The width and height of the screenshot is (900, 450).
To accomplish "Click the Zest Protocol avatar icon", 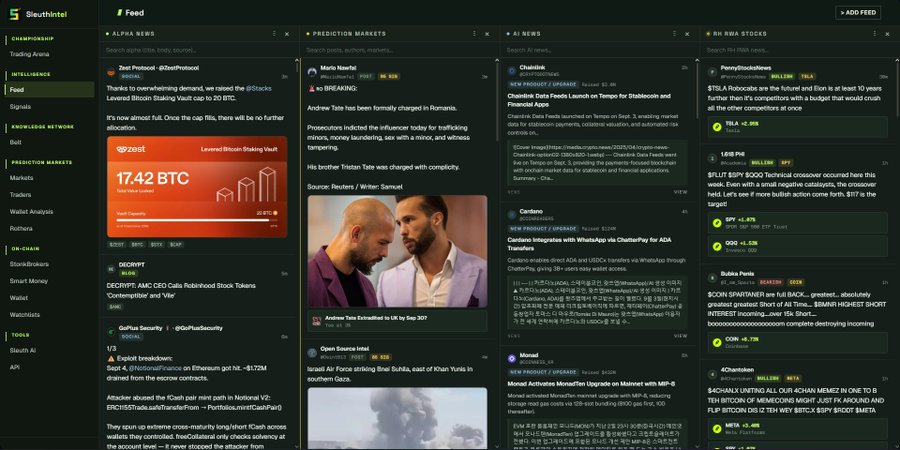I will tap(111, 72).
